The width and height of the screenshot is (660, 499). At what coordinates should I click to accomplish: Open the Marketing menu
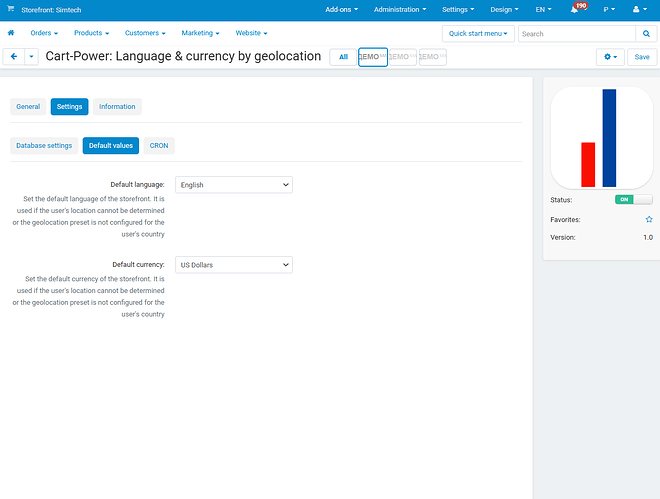coord(200,33)
